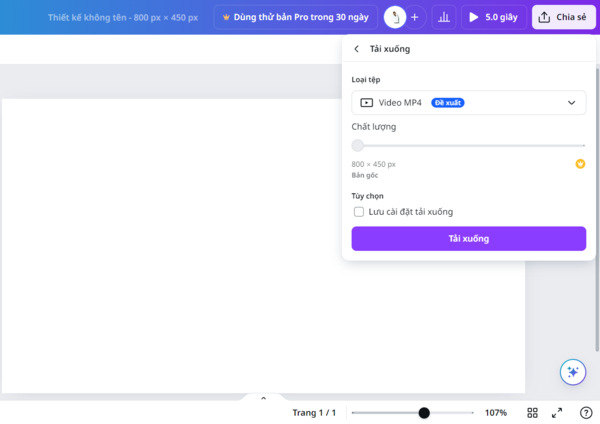Add a collaborator with the plus icon

click(x=415, y=17)
